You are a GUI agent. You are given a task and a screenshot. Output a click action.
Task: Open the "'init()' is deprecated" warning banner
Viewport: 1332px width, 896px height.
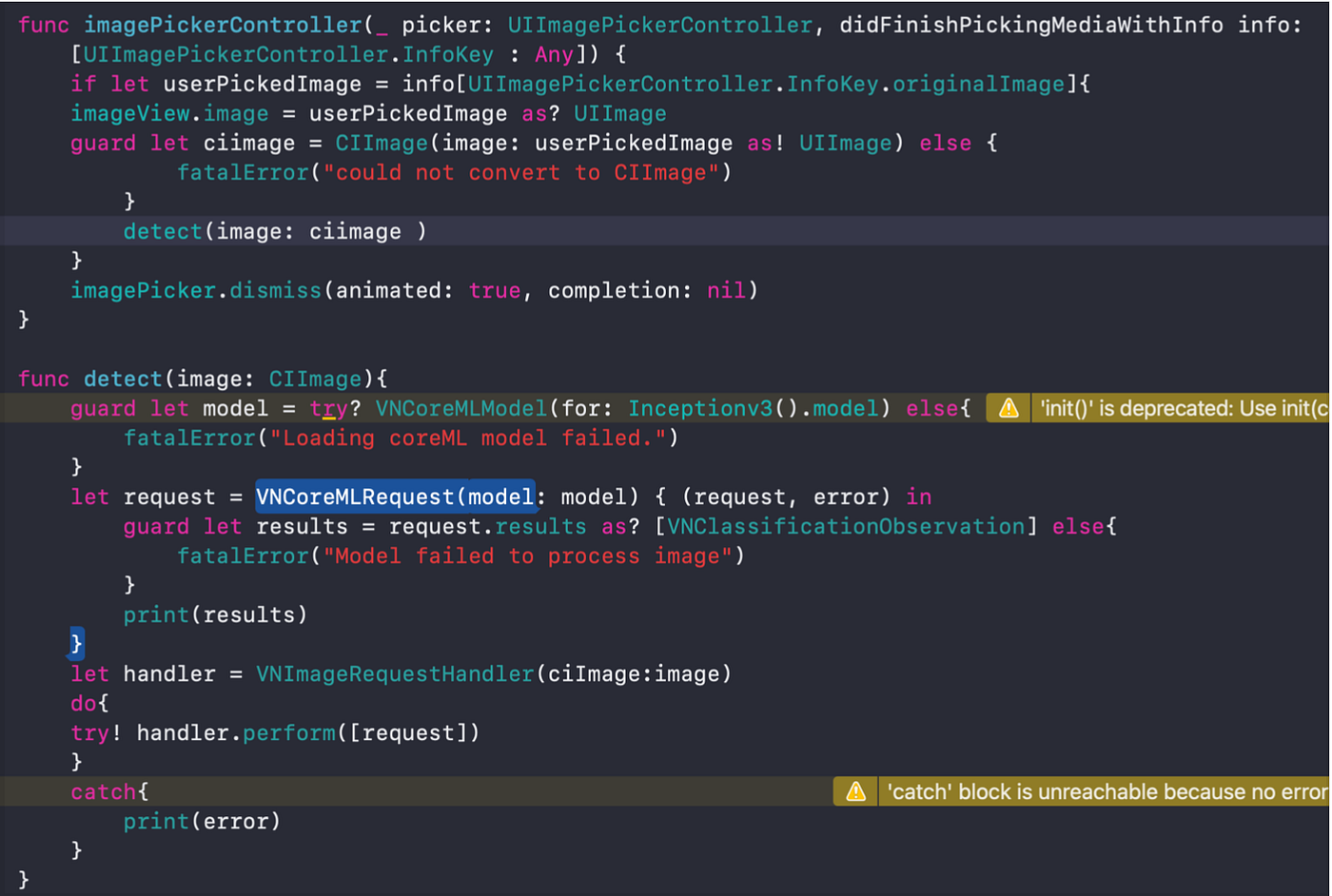tap(1180, 407)
